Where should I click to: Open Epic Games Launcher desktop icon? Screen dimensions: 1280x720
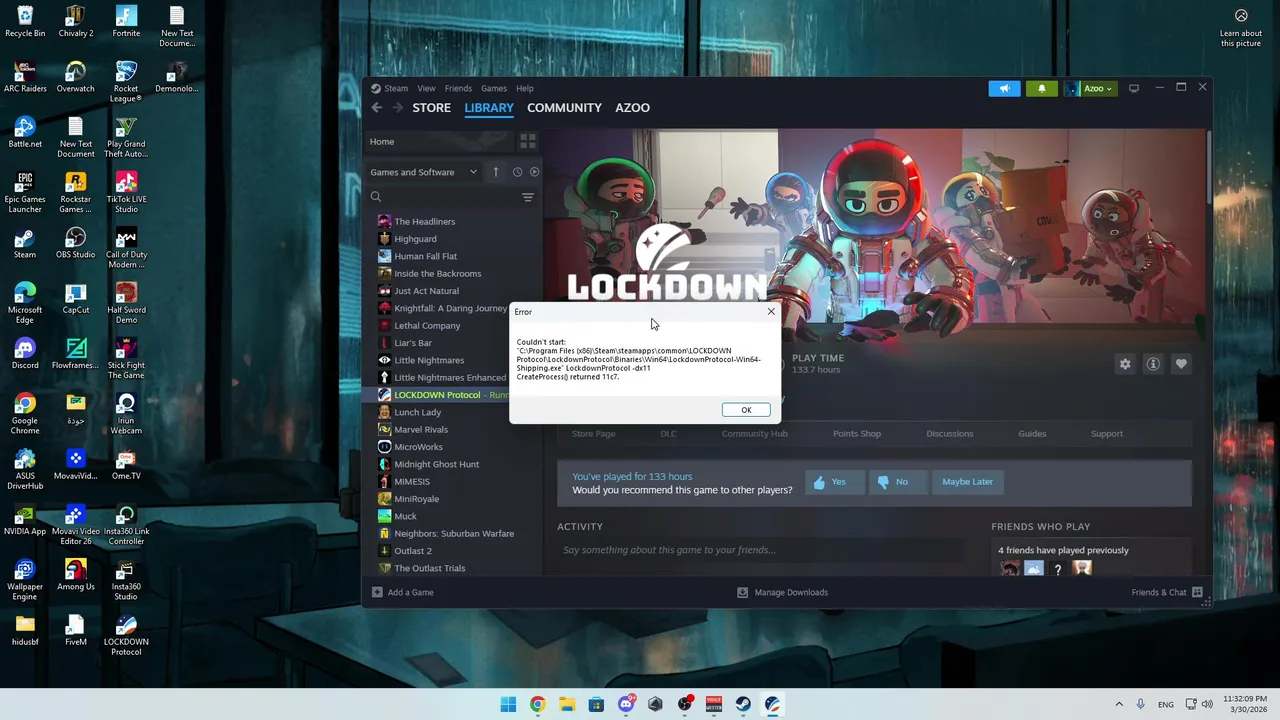point(25,193)
